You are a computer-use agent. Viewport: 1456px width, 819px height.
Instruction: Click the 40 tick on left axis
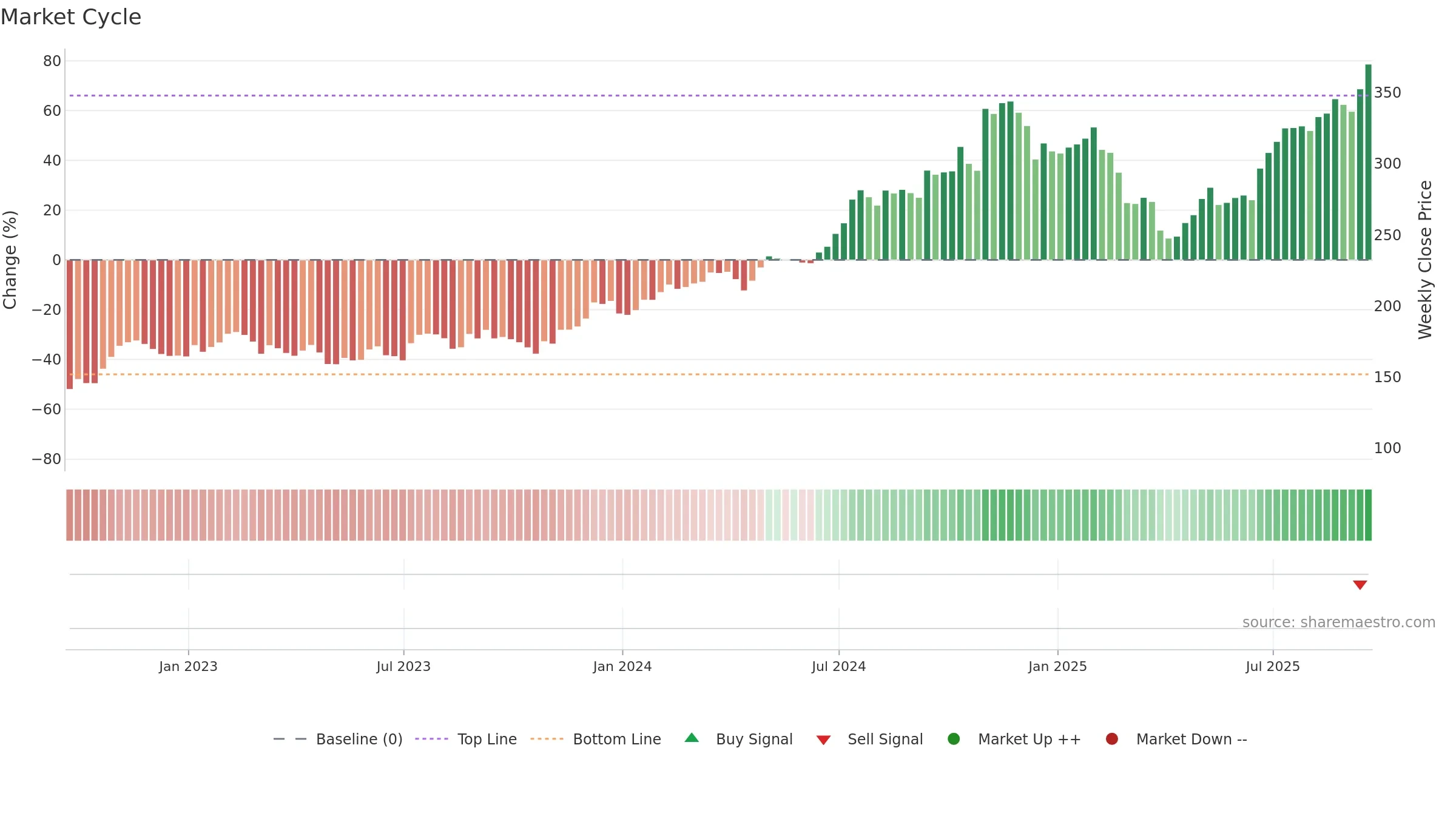pos(52,161)
